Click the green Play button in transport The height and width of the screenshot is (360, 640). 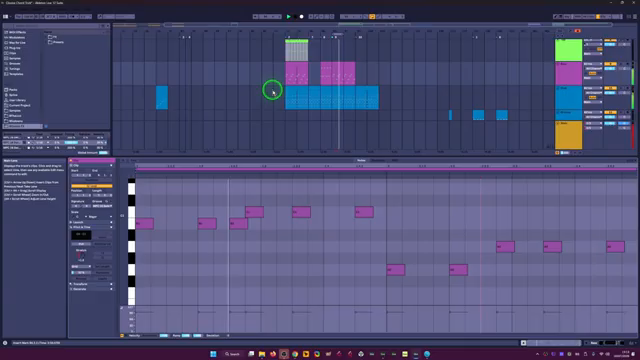click(289, 17)
